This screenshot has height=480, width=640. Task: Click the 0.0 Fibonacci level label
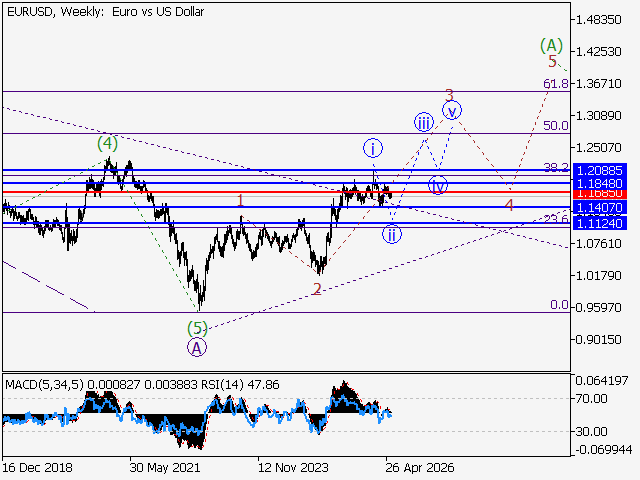[559, 305]
